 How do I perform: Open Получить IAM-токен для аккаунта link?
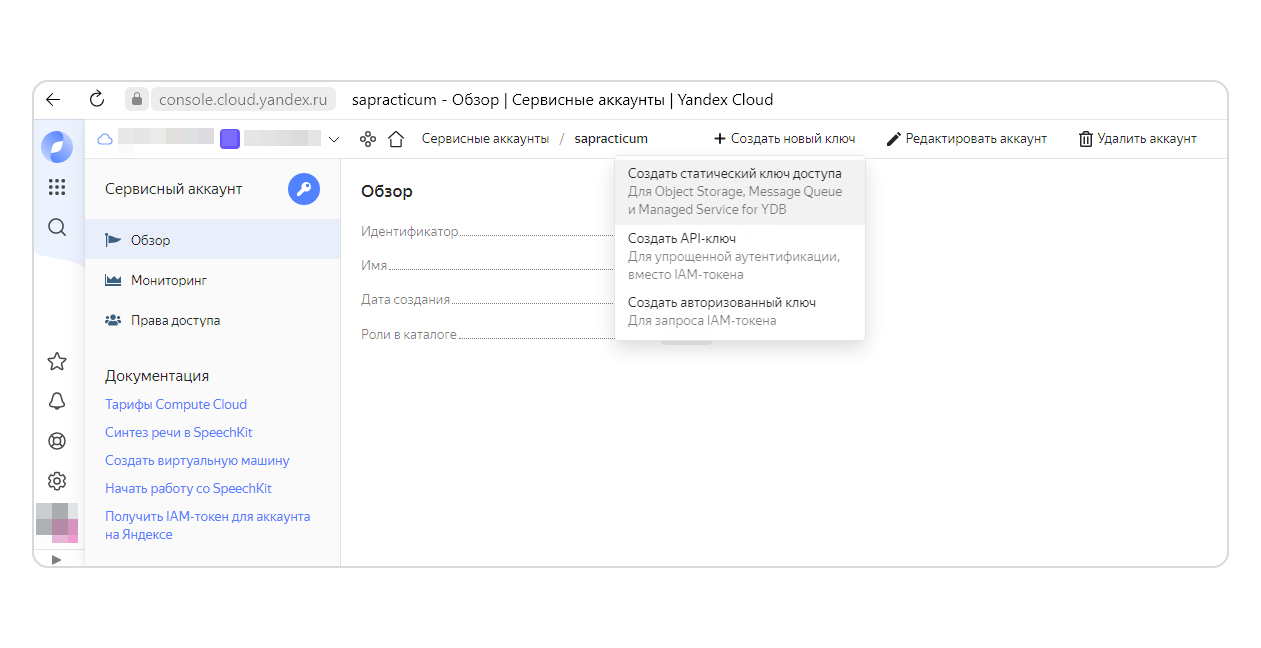[208, 525]
